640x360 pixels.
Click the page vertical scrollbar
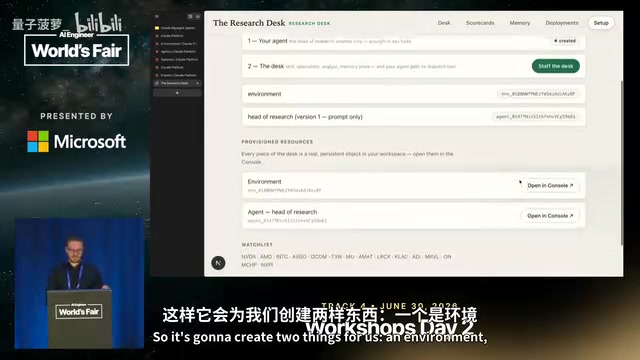[622, 163]
